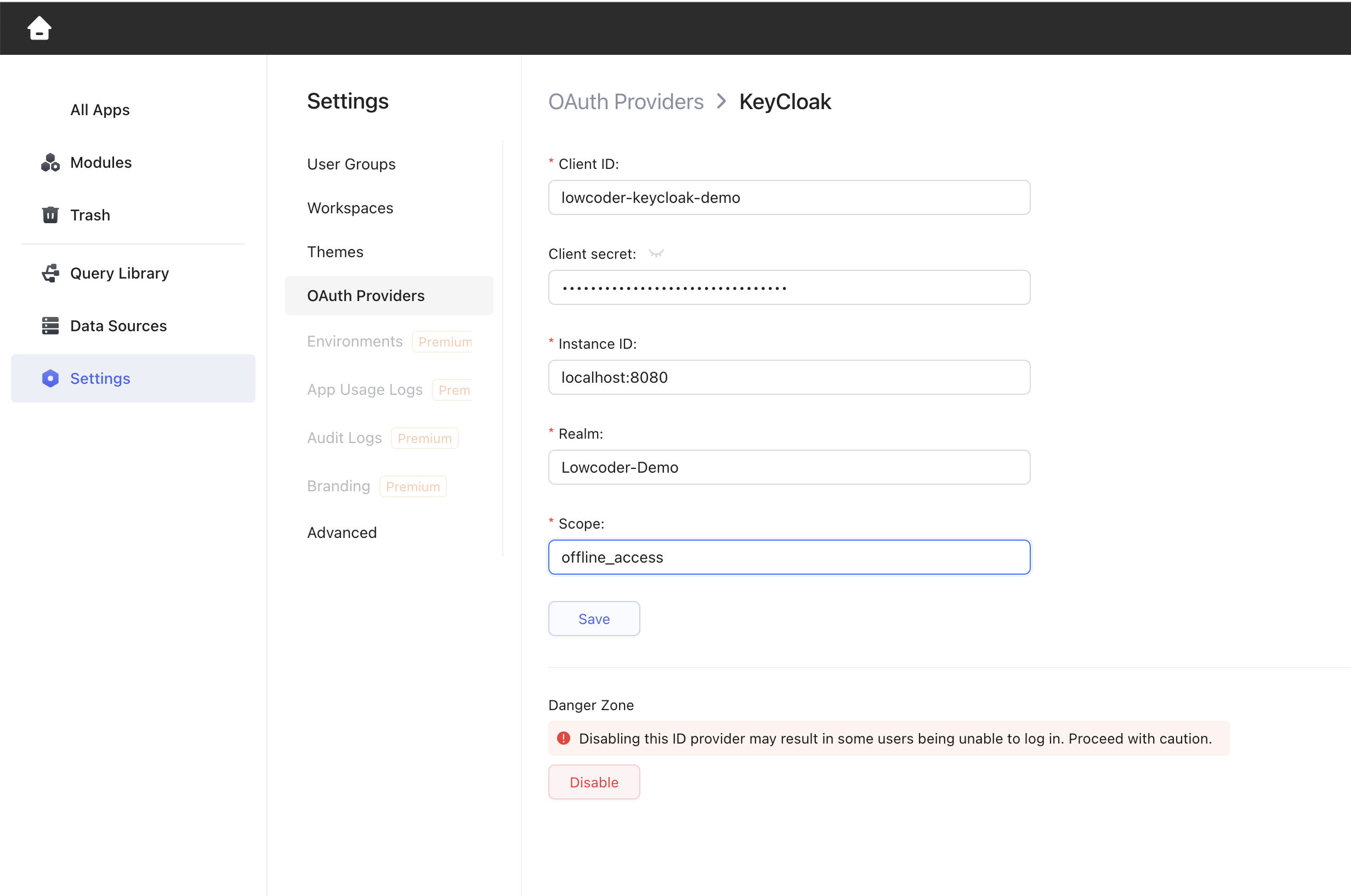This screenshot has width=1351, height=896.
Task: Click the Query Library icon
Action: 50,273
